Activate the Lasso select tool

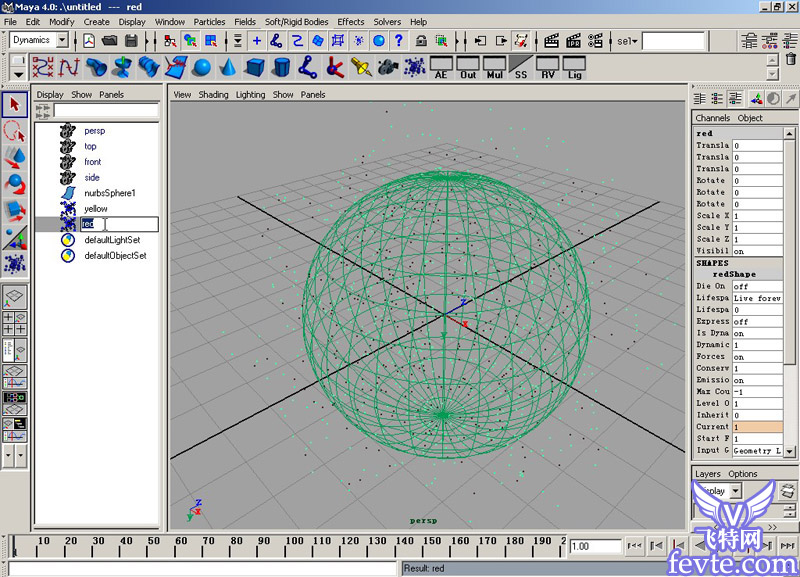[14, 131]
